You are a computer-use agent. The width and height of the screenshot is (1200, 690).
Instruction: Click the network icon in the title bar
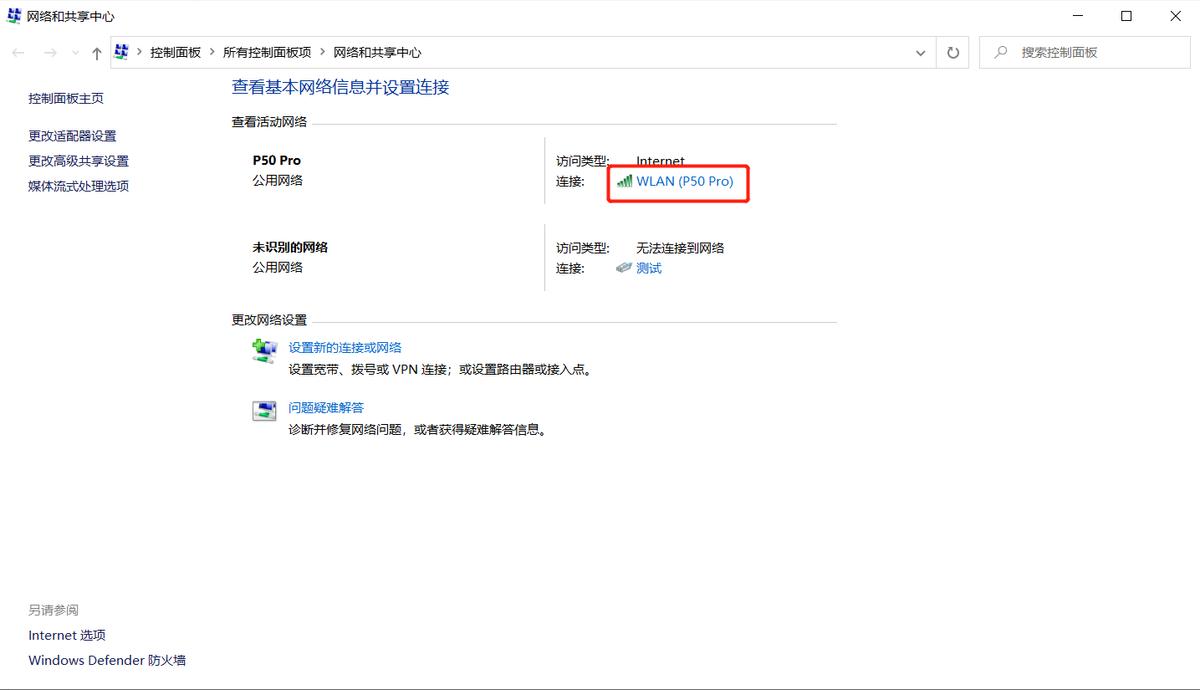[x=12, y=16]
